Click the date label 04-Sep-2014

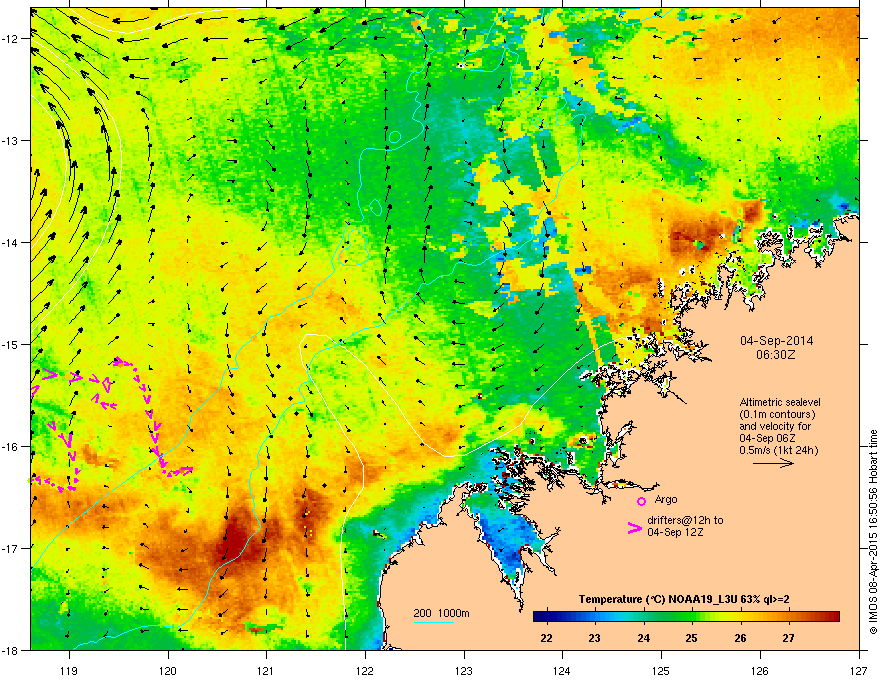coord(776,341)
